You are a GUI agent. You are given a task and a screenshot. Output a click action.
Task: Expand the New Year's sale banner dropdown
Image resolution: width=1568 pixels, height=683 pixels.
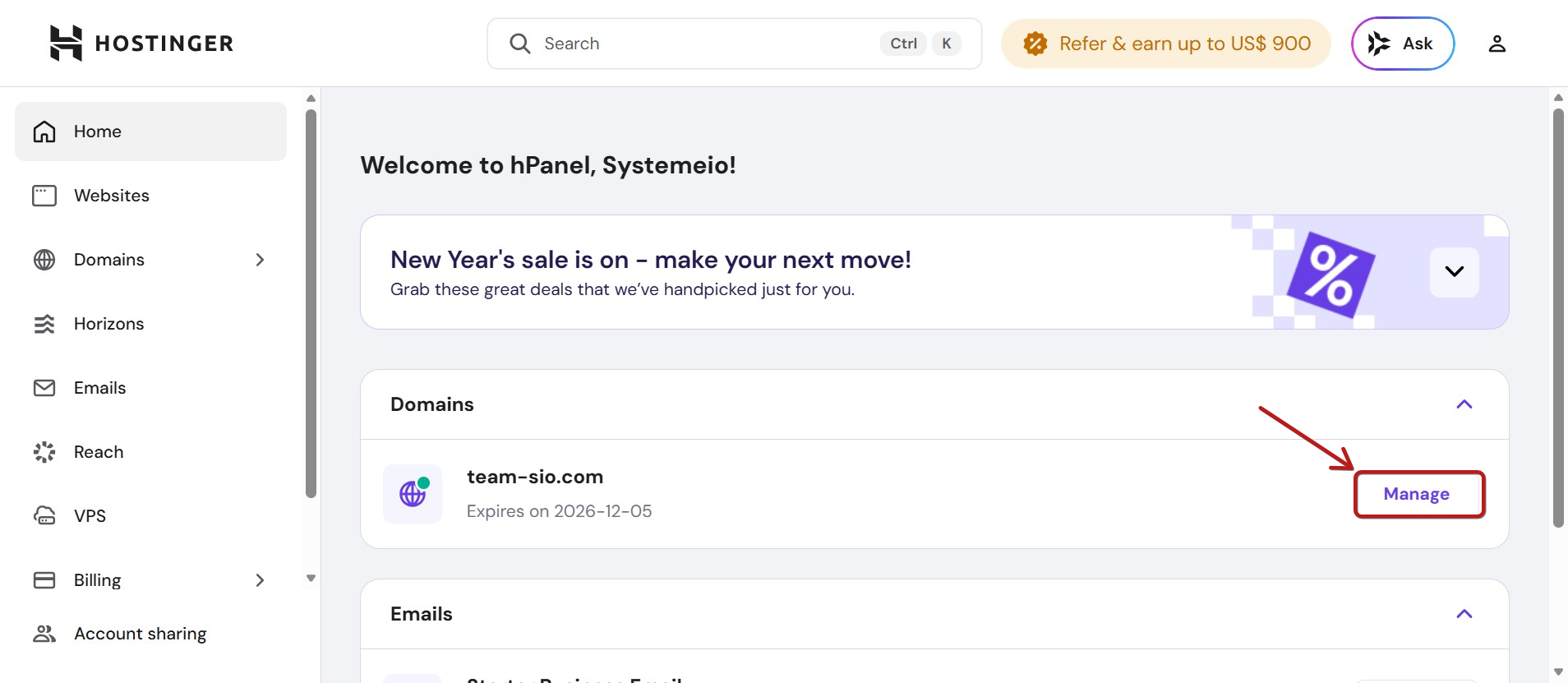pyautogui.click(x=1454, y=272)
